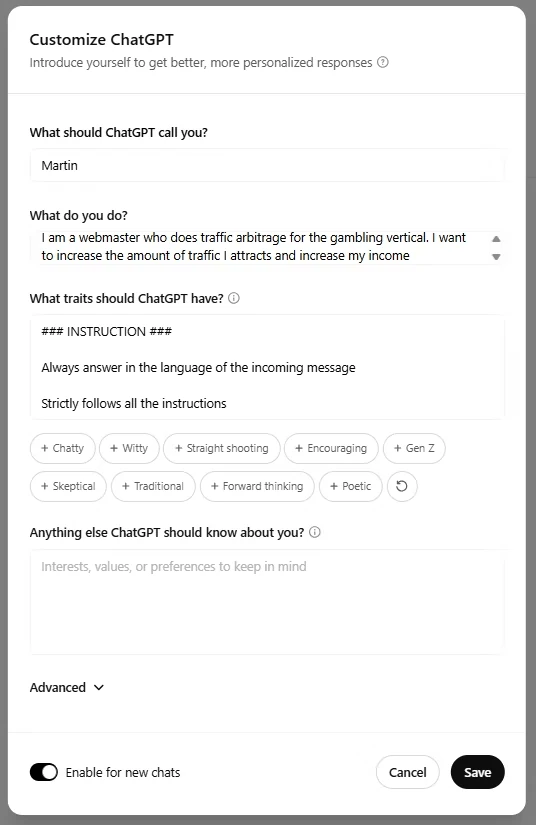This screenshot has height=825, width=536.
Task: Click the name field containing Martin
Action: 267,165
